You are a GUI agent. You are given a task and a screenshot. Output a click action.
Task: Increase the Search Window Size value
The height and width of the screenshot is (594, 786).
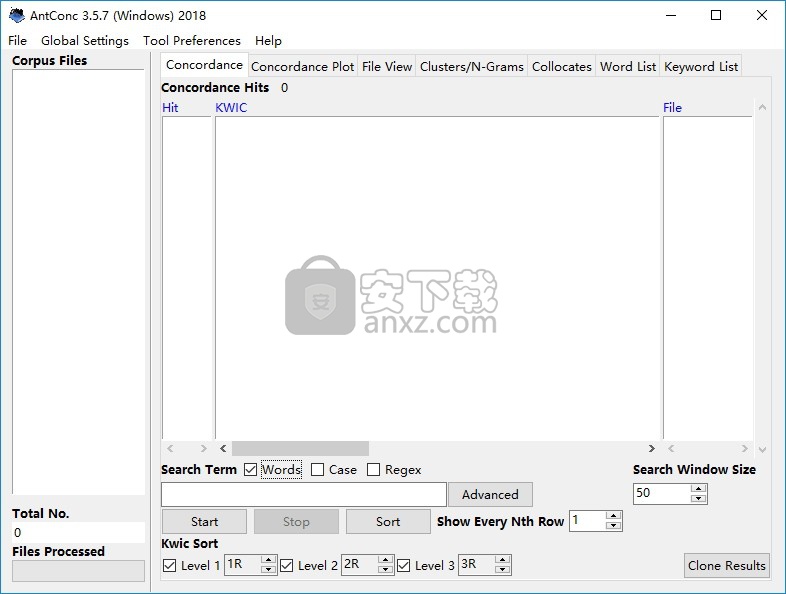coord(698,489)
